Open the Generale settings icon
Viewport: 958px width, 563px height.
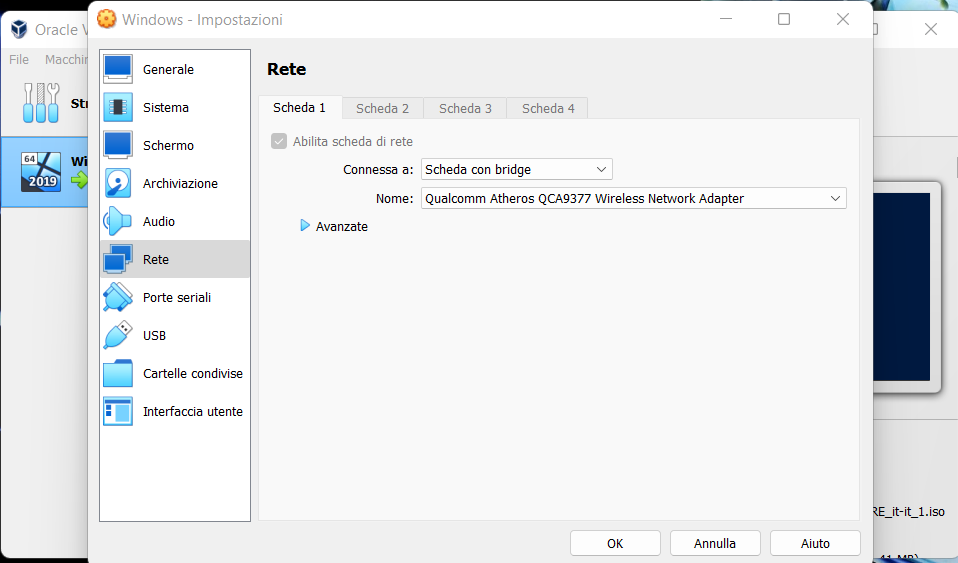tap(118, 69)
